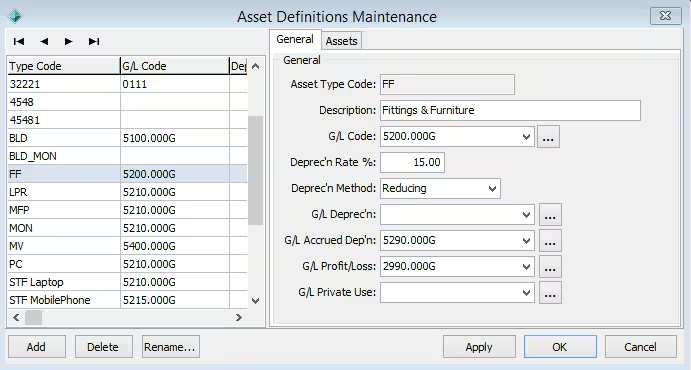691x370 pixels.
Task: Select the PC type code row
Action: pyautogui.click(x=127, y=264)
